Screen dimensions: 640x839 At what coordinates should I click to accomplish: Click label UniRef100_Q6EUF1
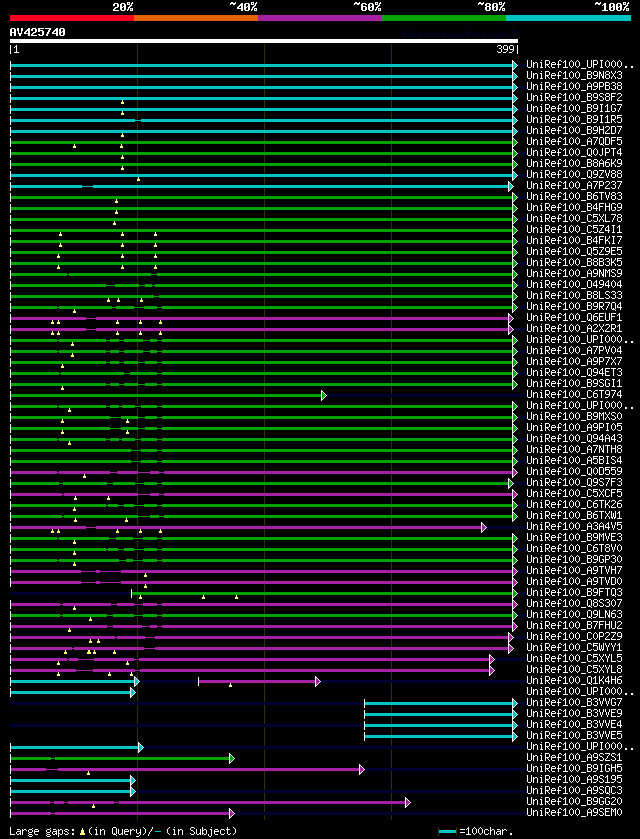[x=574, y=317]
